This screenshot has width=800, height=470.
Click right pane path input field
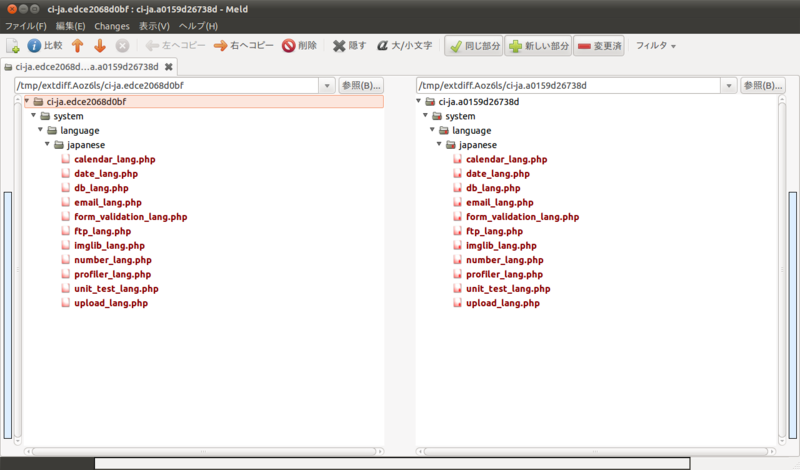[x=568, y=86]
